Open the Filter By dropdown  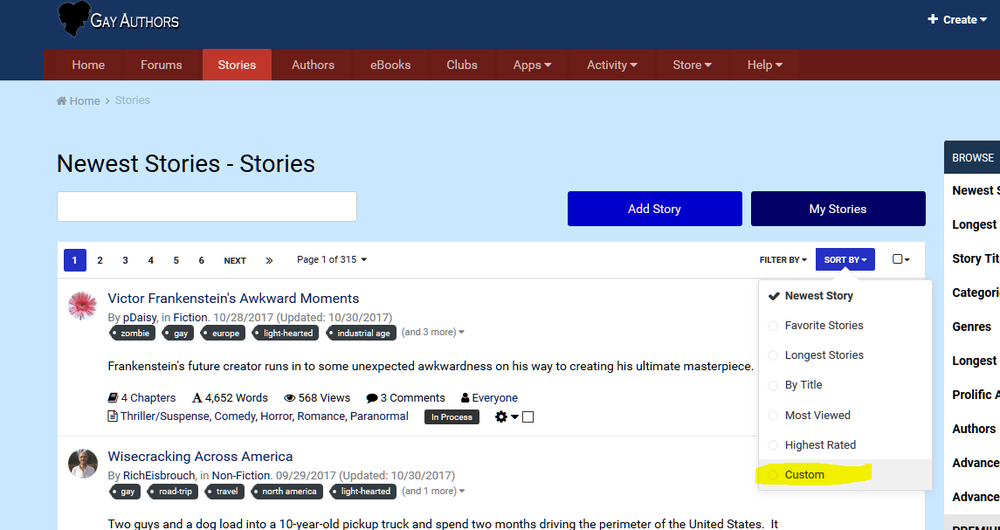tap(783, 260)
